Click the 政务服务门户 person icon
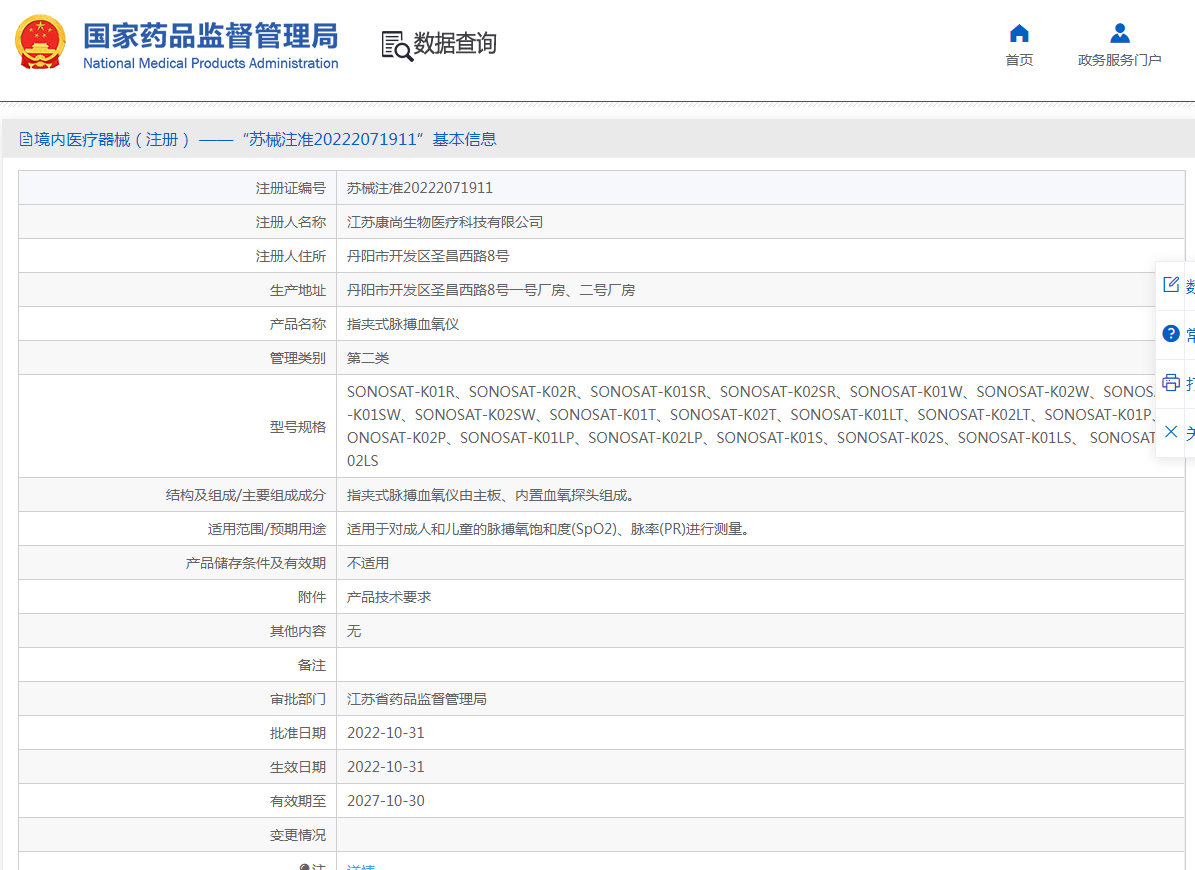1195x870 pixels. [x=1120, y=31]
